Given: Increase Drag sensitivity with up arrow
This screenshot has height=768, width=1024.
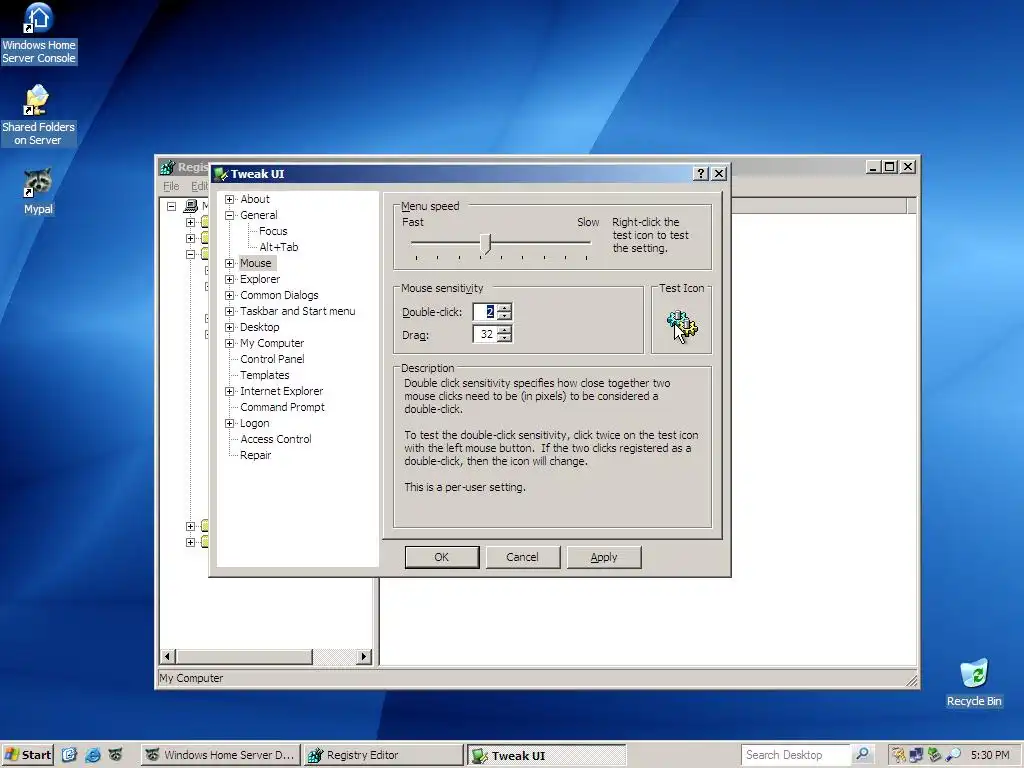Looking at the screenshot, I should coord(505,330).
